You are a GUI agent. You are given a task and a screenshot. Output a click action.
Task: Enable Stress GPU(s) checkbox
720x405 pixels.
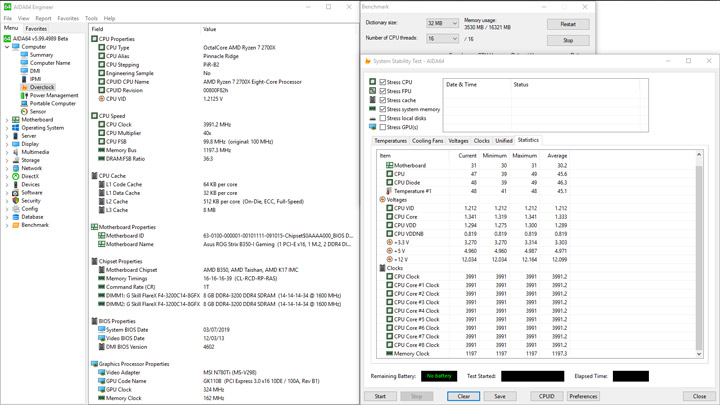(x=382, y=127)
